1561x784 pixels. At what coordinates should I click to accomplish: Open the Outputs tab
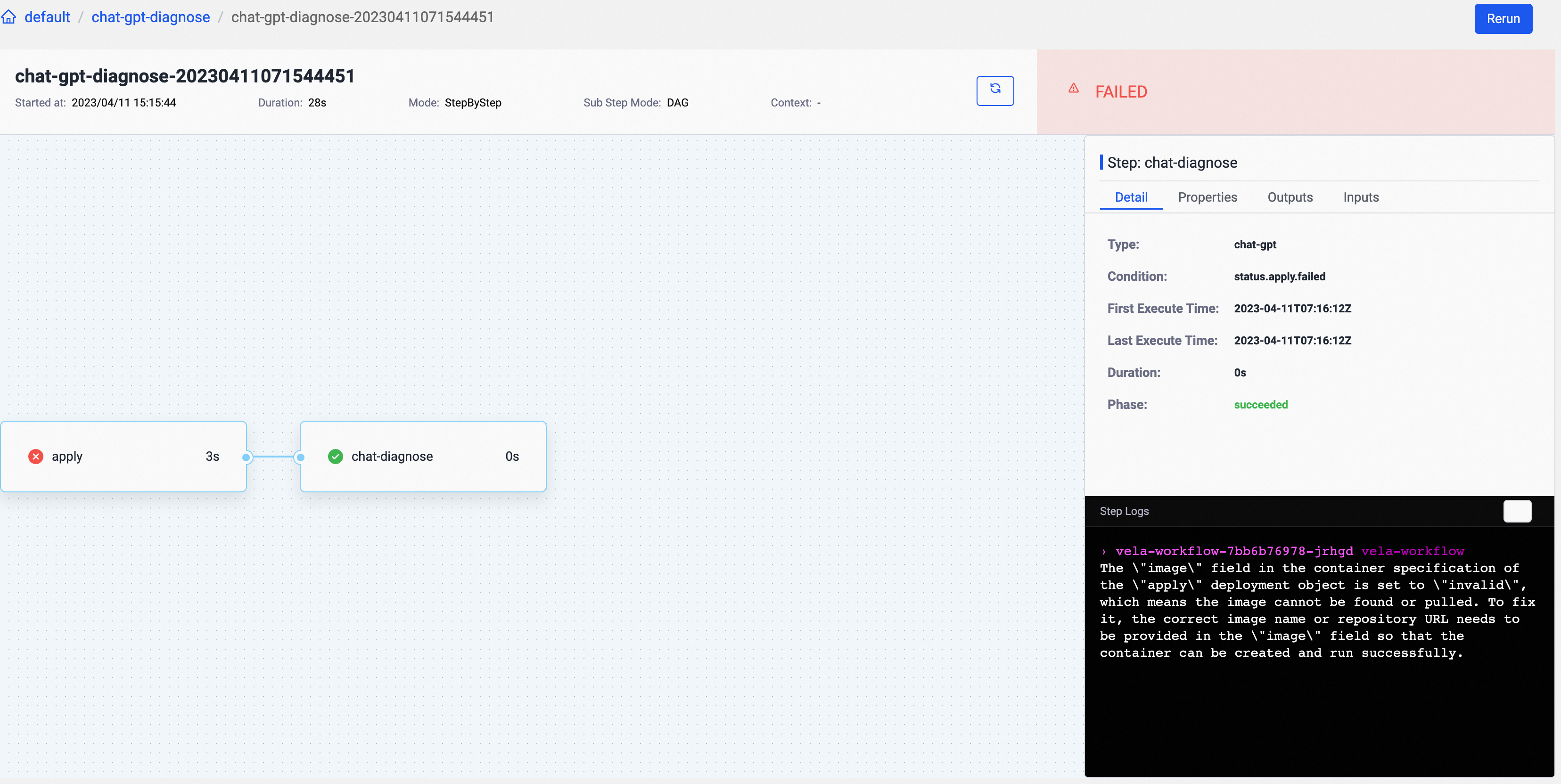tap(1290, 197)
